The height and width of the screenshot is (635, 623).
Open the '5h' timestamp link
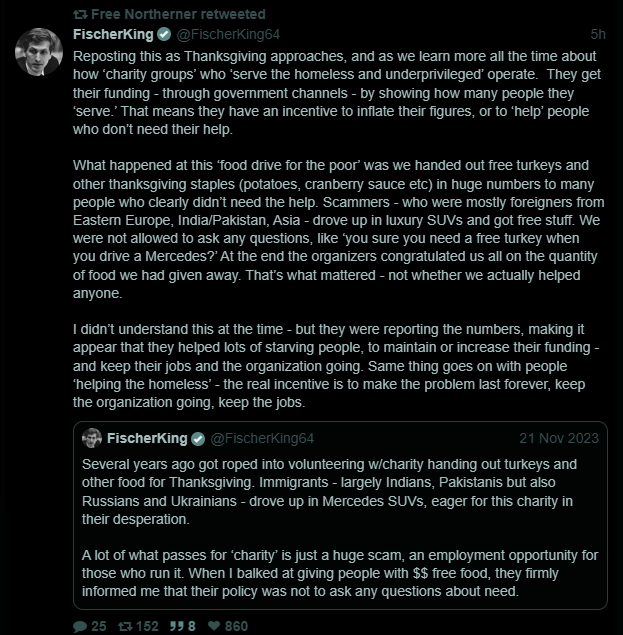598,35
